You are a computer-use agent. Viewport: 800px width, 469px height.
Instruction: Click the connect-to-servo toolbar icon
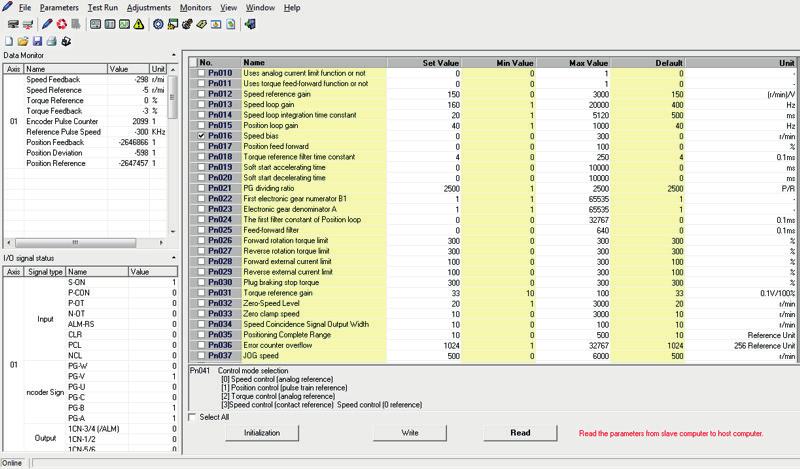13,24
